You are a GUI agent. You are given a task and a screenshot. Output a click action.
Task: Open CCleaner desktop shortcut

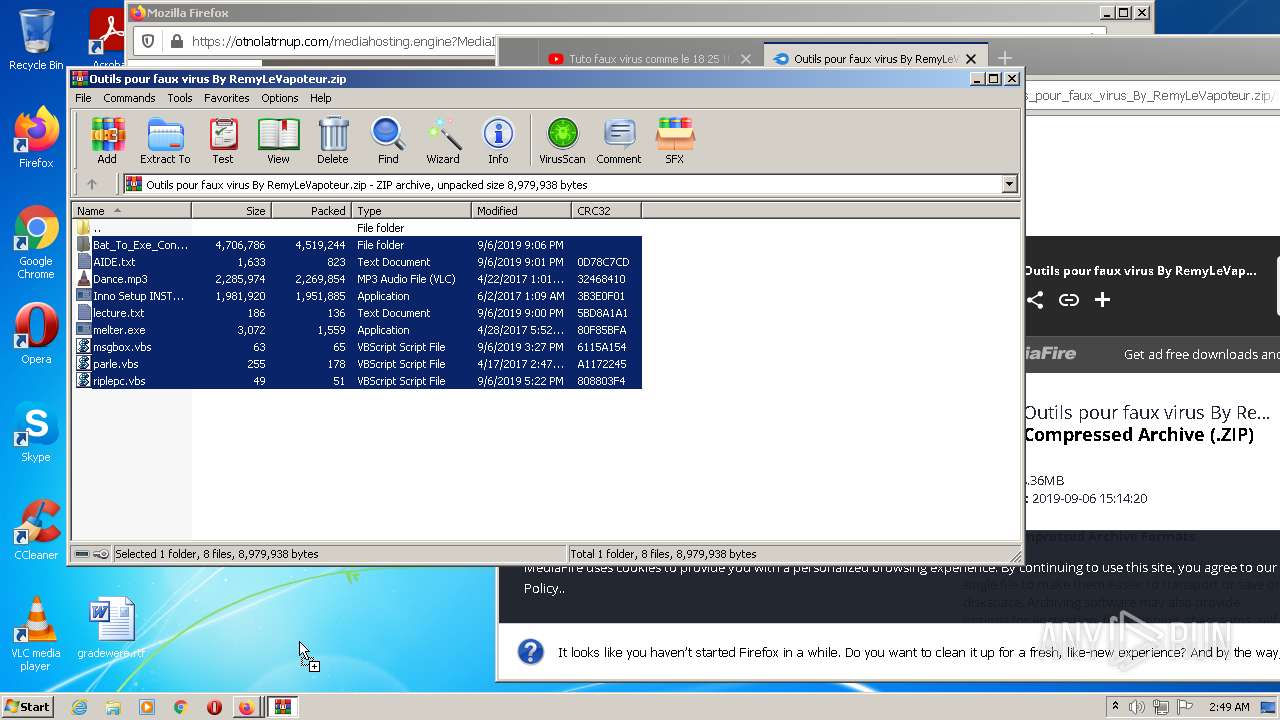pyautogui.click(x=36, y=530)
